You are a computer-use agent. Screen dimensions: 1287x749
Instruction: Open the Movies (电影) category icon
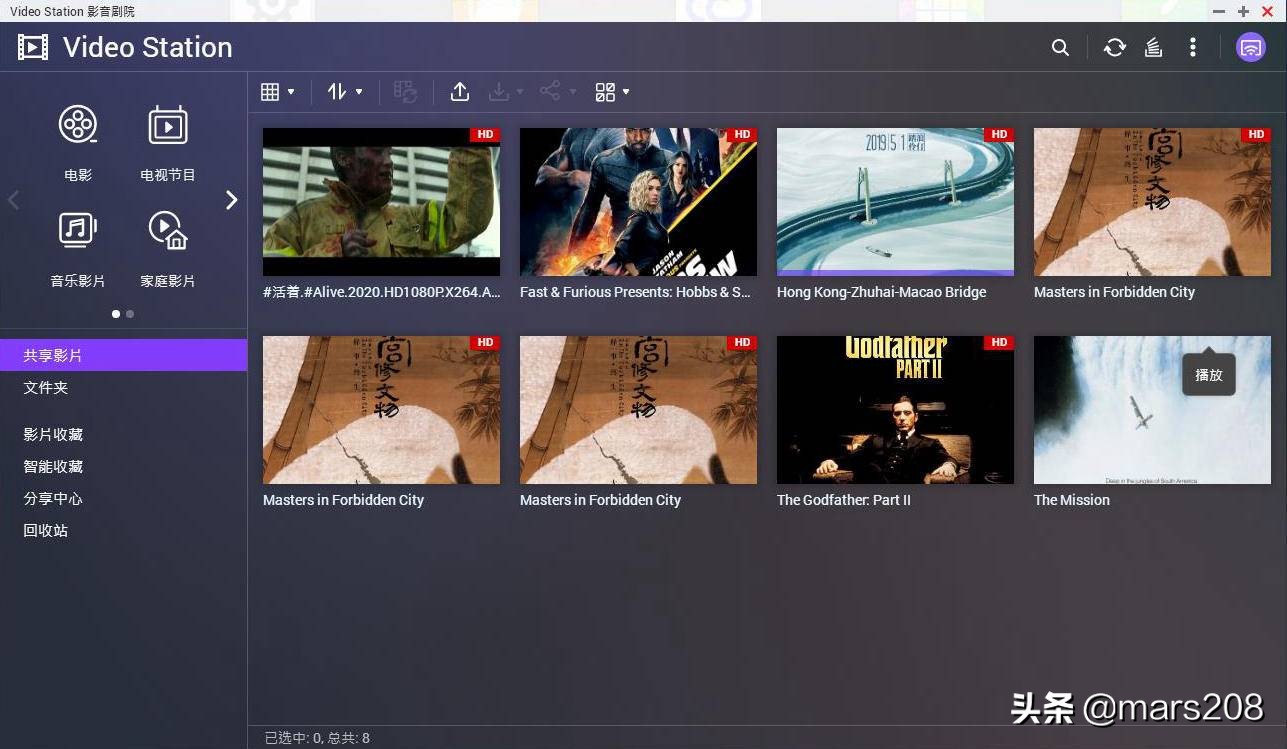pos(78,126)
